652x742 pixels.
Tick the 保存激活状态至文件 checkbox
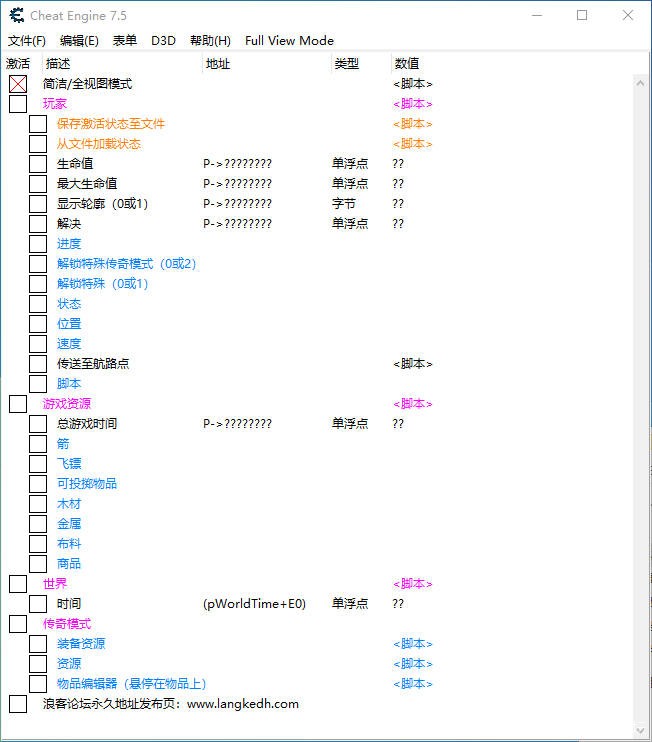click(38, 124)
